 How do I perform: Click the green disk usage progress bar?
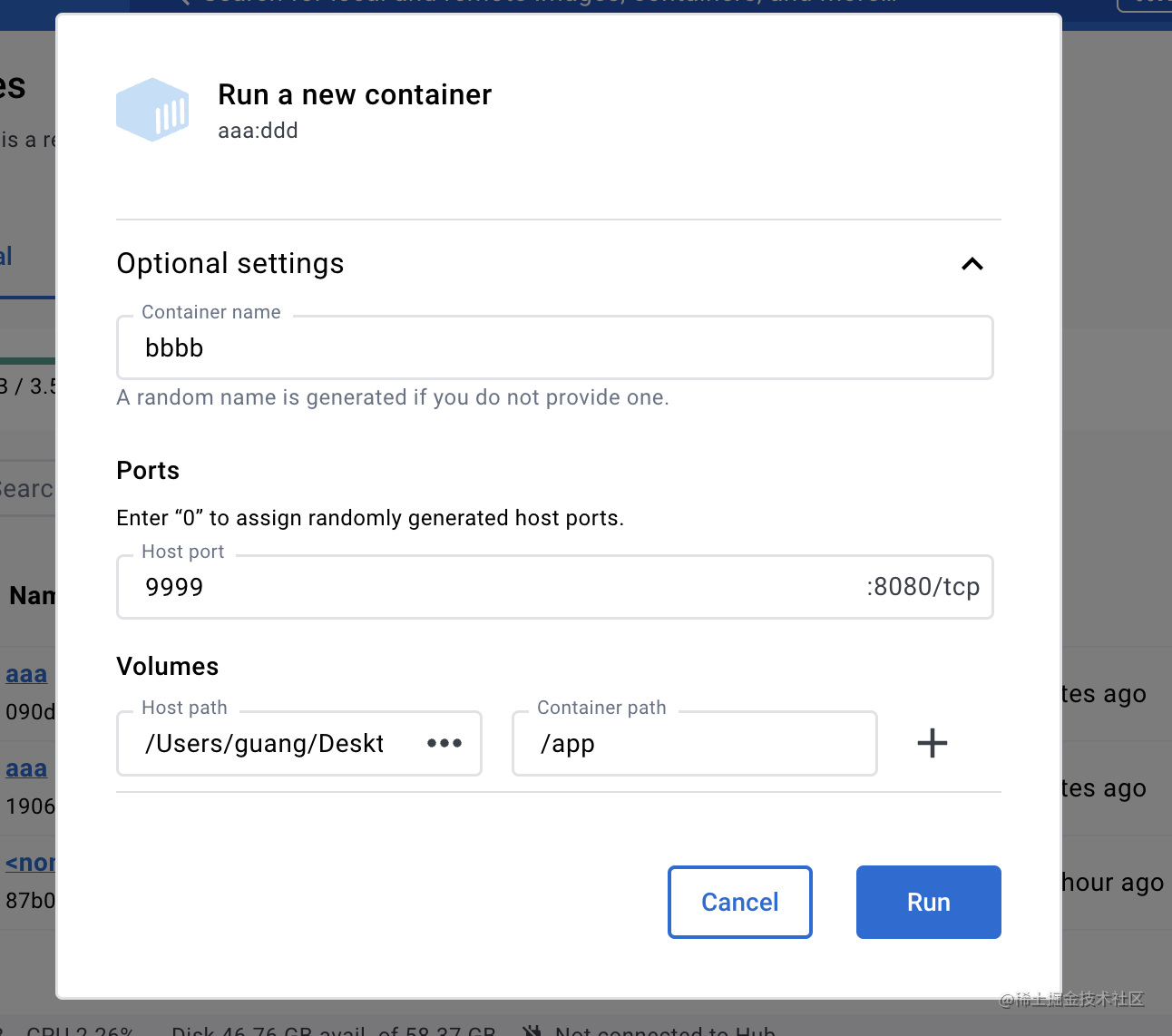coord(27,361)
